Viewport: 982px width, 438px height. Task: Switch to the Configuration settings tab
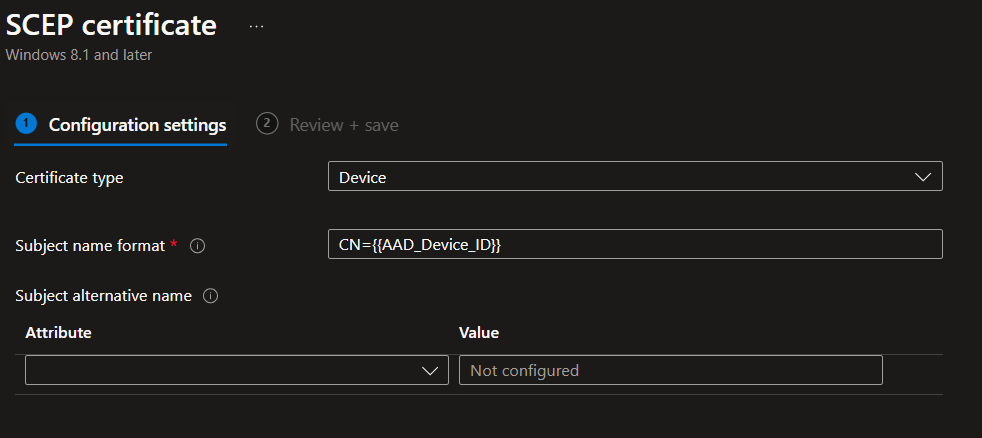[x=137, y=125]
